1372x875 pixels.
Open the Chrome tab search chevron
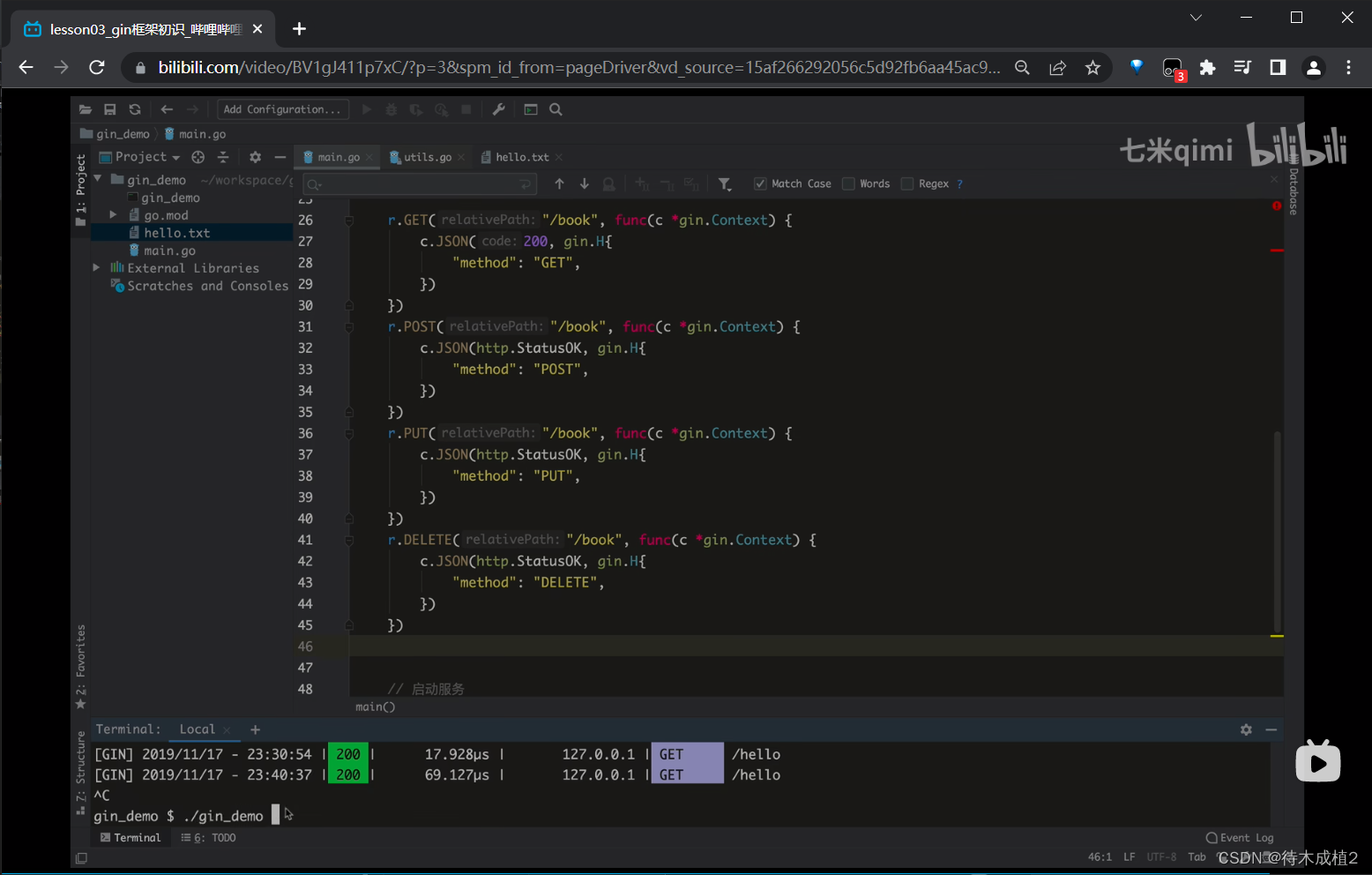click(1196, 18)
